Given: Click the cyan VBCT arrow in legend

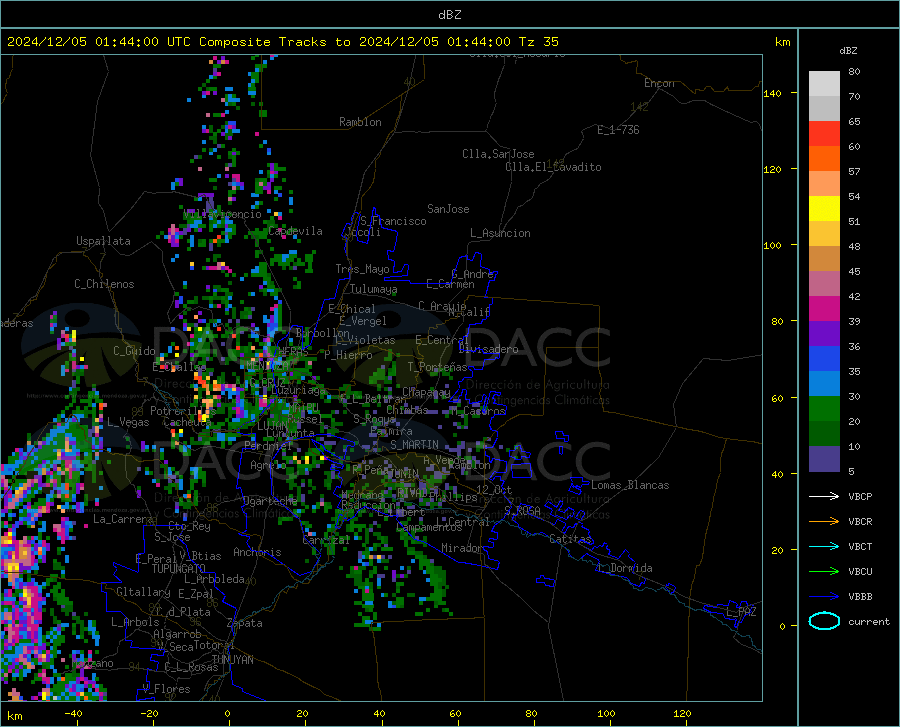Looking at the screenshot, I should tap(824, 546).
